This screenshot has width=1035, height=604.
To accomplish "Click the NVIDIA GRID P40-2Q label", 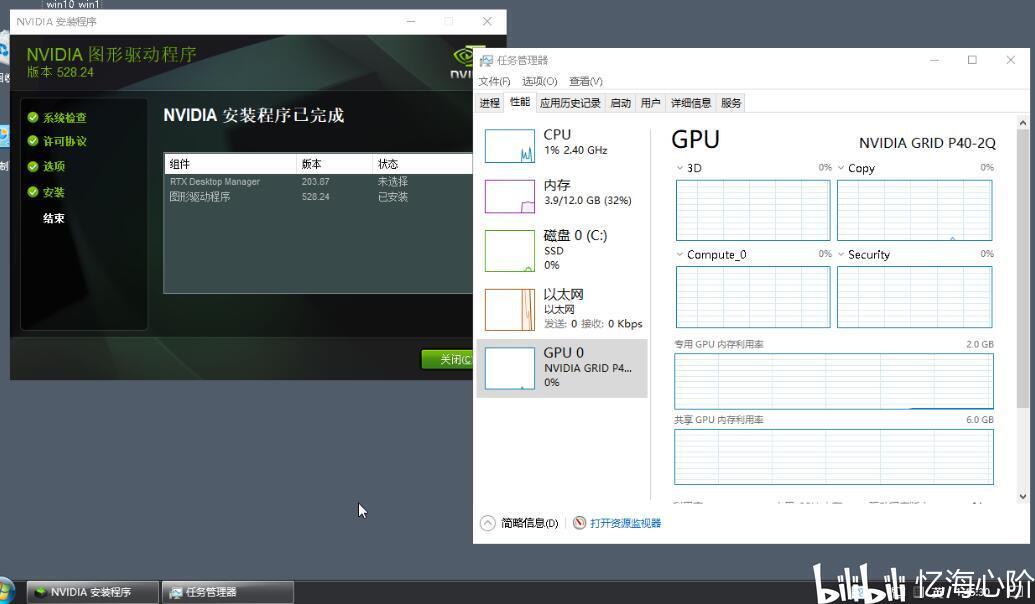I will 927,143.
